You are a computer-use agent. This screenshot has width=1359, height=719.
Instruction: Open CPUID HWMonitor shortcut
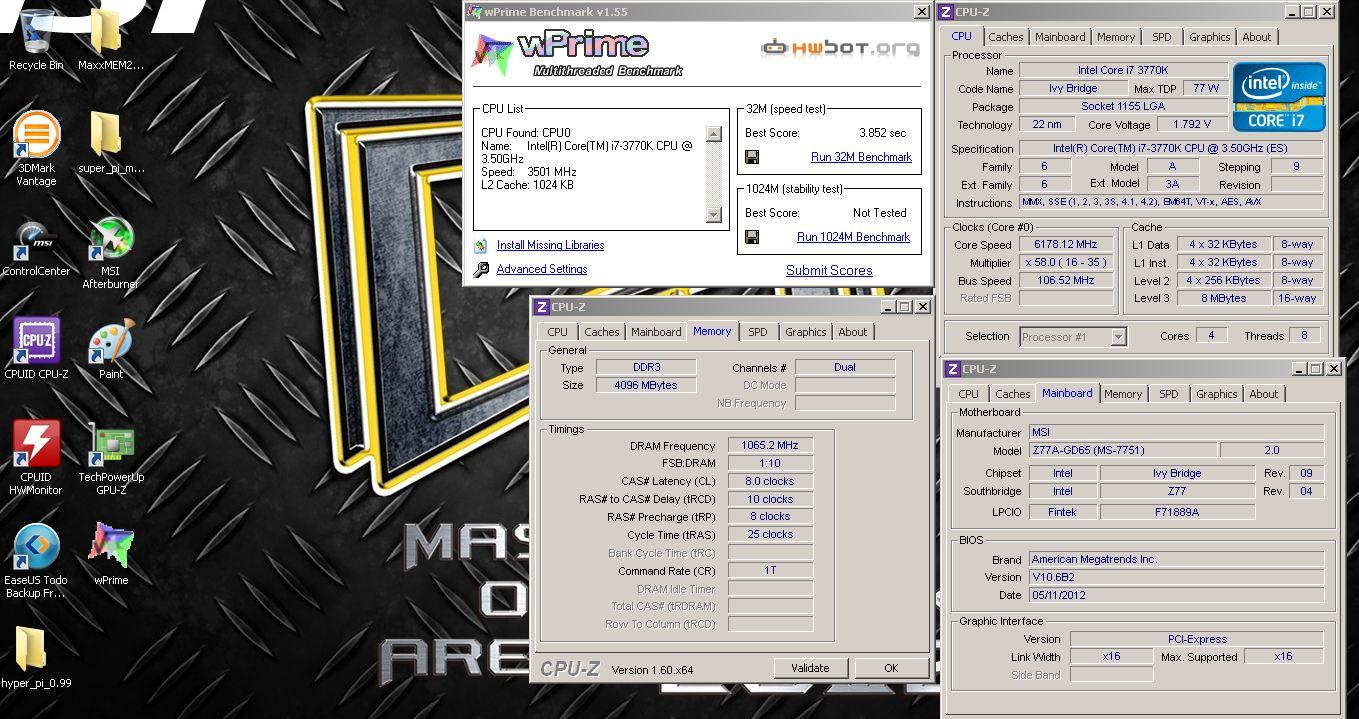point(36,457)
